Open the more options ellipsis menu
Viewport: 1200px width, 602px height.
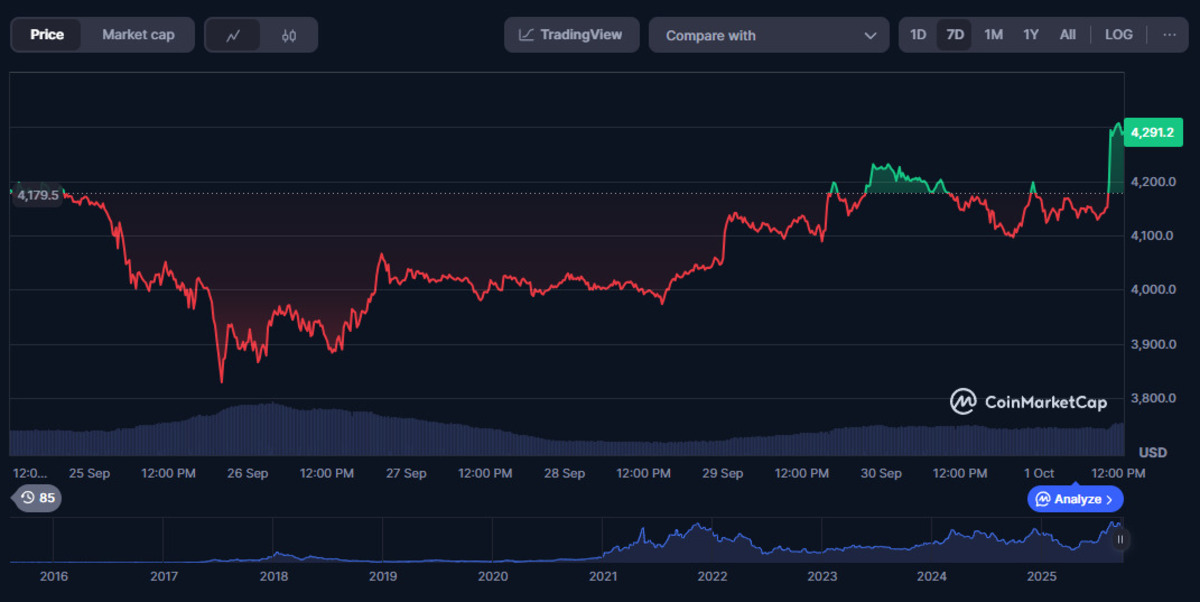pyautogui.click(x=1169, y=35)
